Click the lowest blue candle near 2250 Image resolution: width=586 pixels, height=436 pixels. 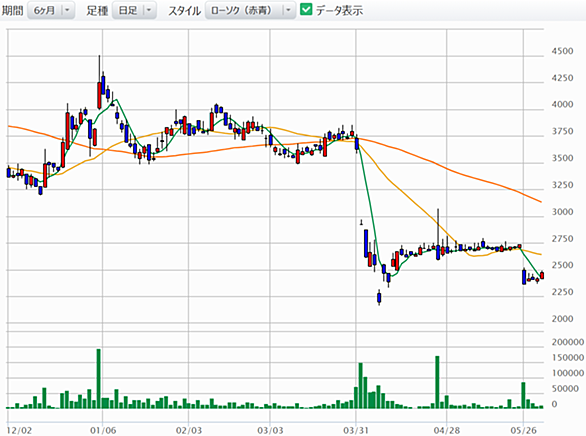(379, 297)
